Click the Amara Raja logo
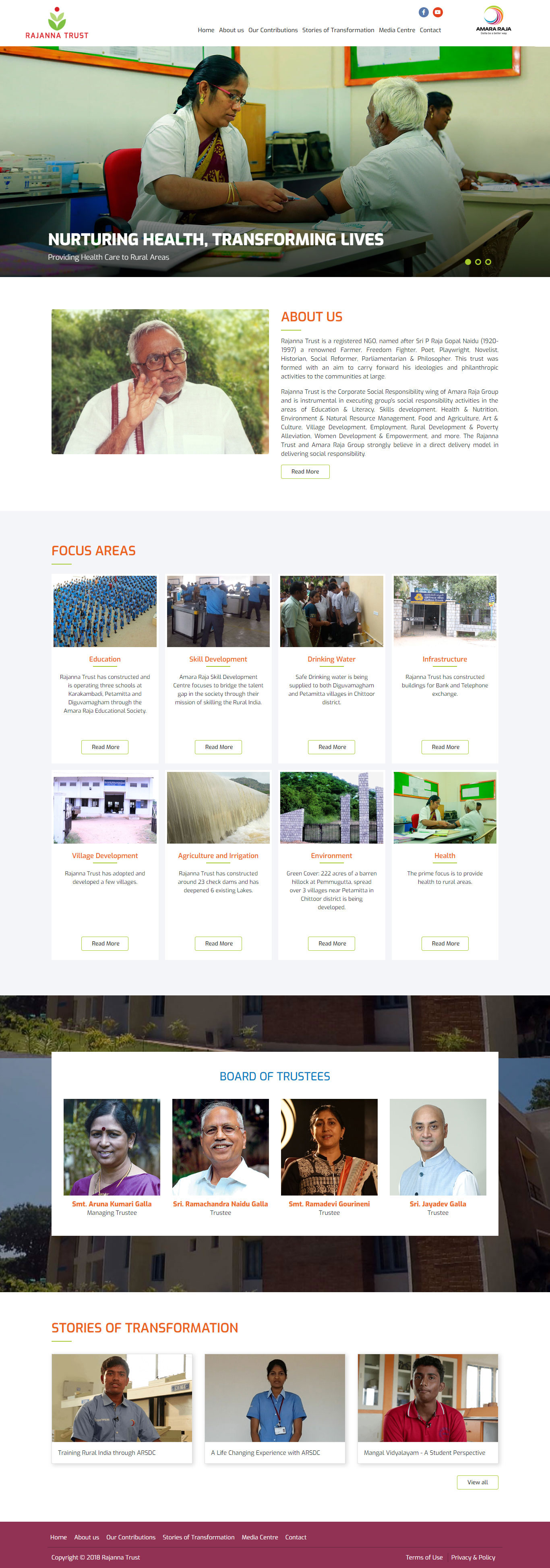This screenshot has height=1568, width=550. pyautogui.click(x=493, y=20)
